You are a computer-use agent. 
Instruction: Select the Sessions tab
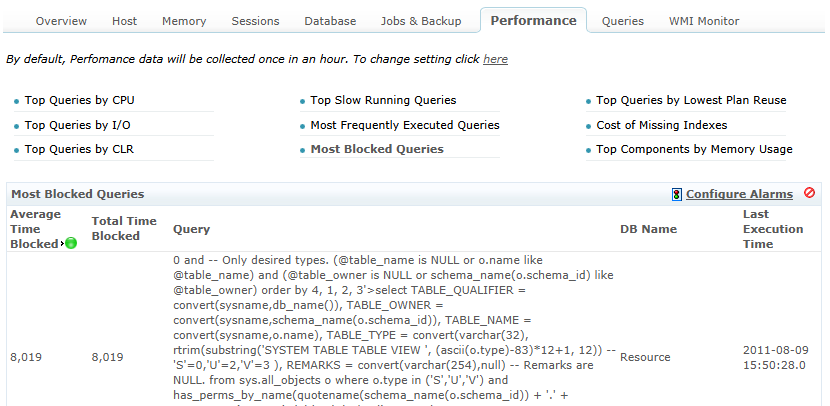point(255,21)
